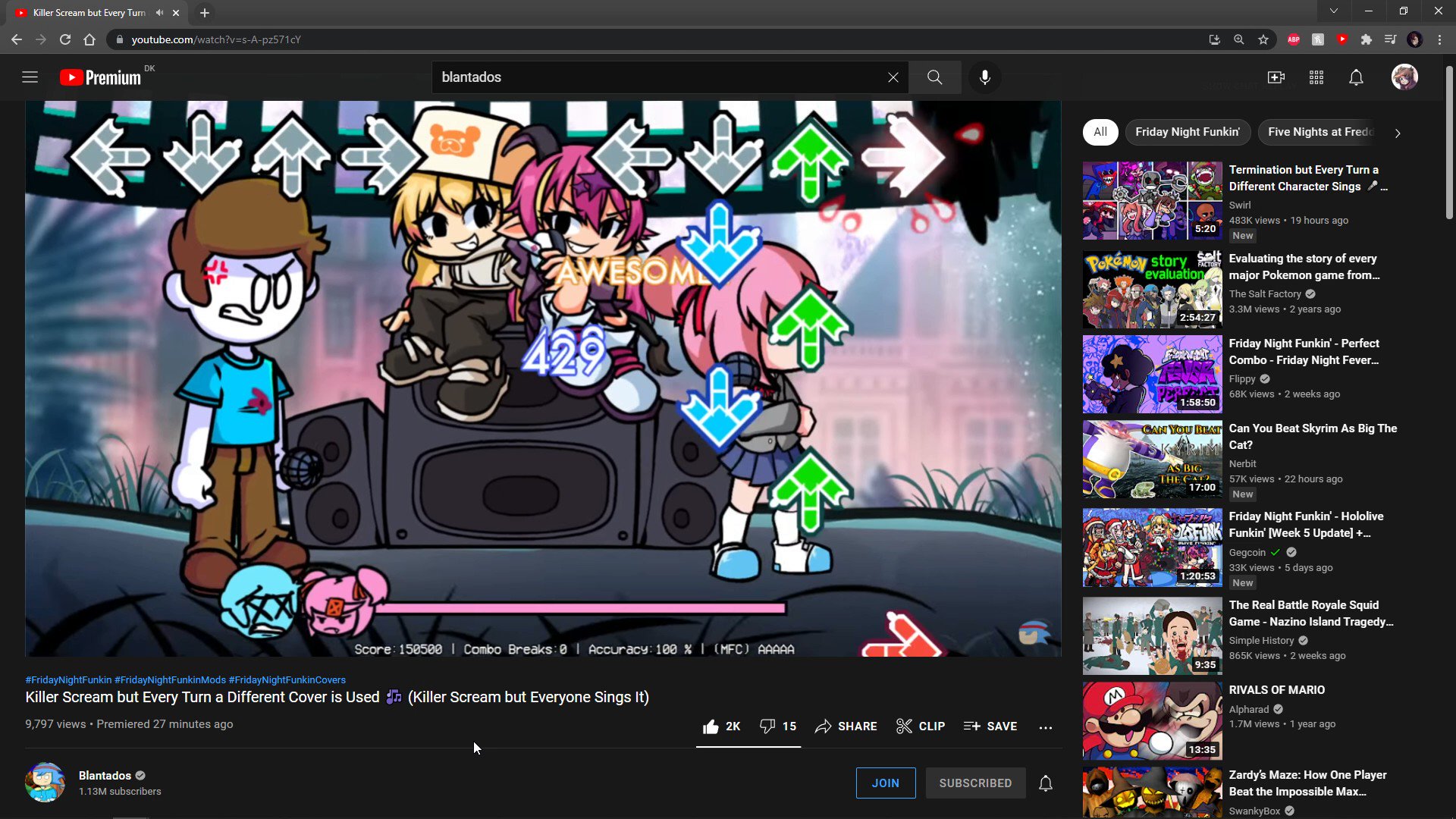Screen dimensions: 1456x819
Task: Click the video player to pause
Action: (543, 379)
